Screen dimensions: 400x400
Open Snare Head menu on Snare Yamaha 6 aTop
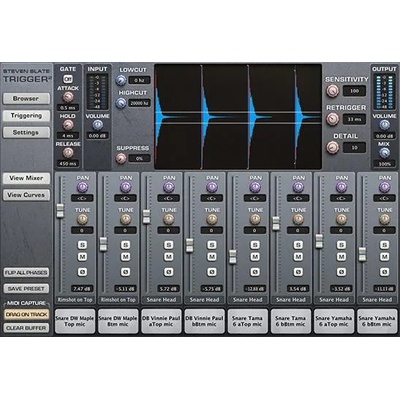click(x=334, y=300)
